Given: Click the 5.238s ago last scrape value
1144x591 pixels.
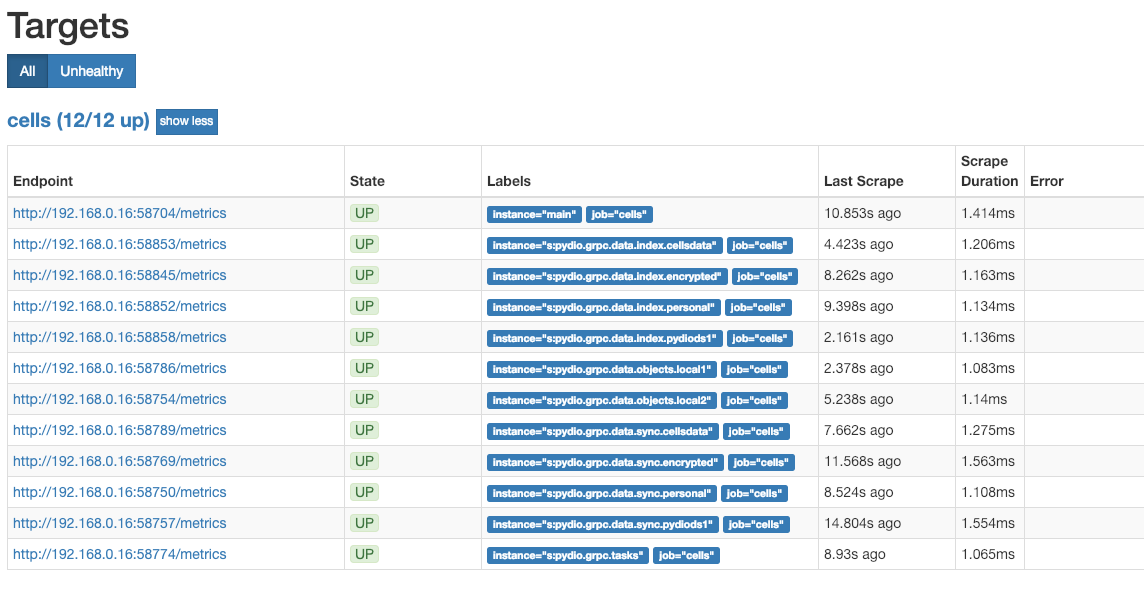Looking at the screenshot, I should (859, 399).
